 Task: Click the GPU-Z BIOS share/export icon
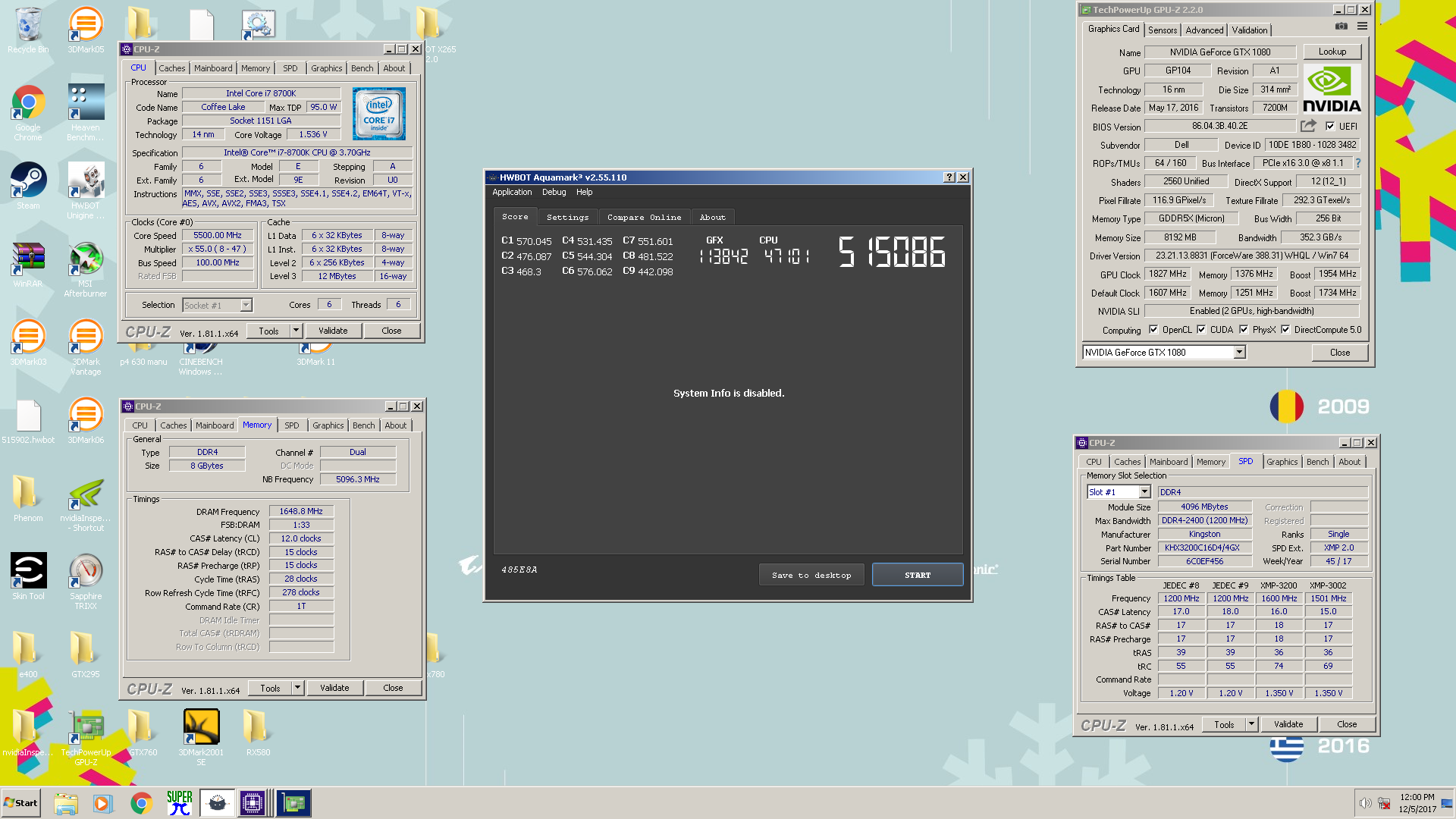coord(1308,126)
